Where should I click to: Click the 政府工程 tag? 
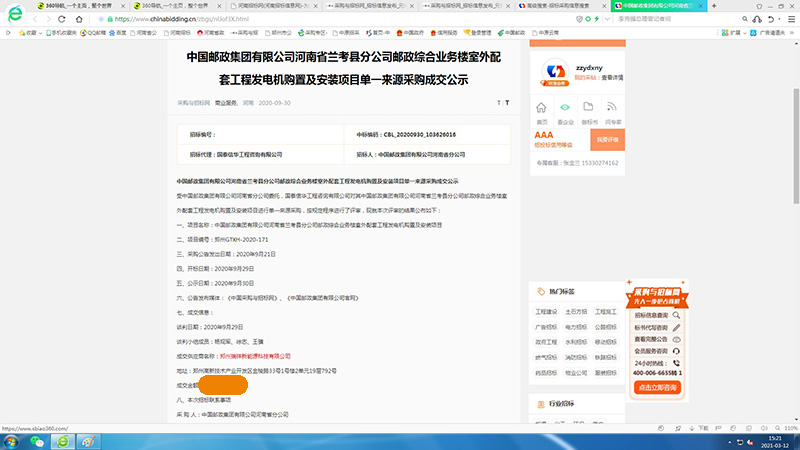[546, 342]
